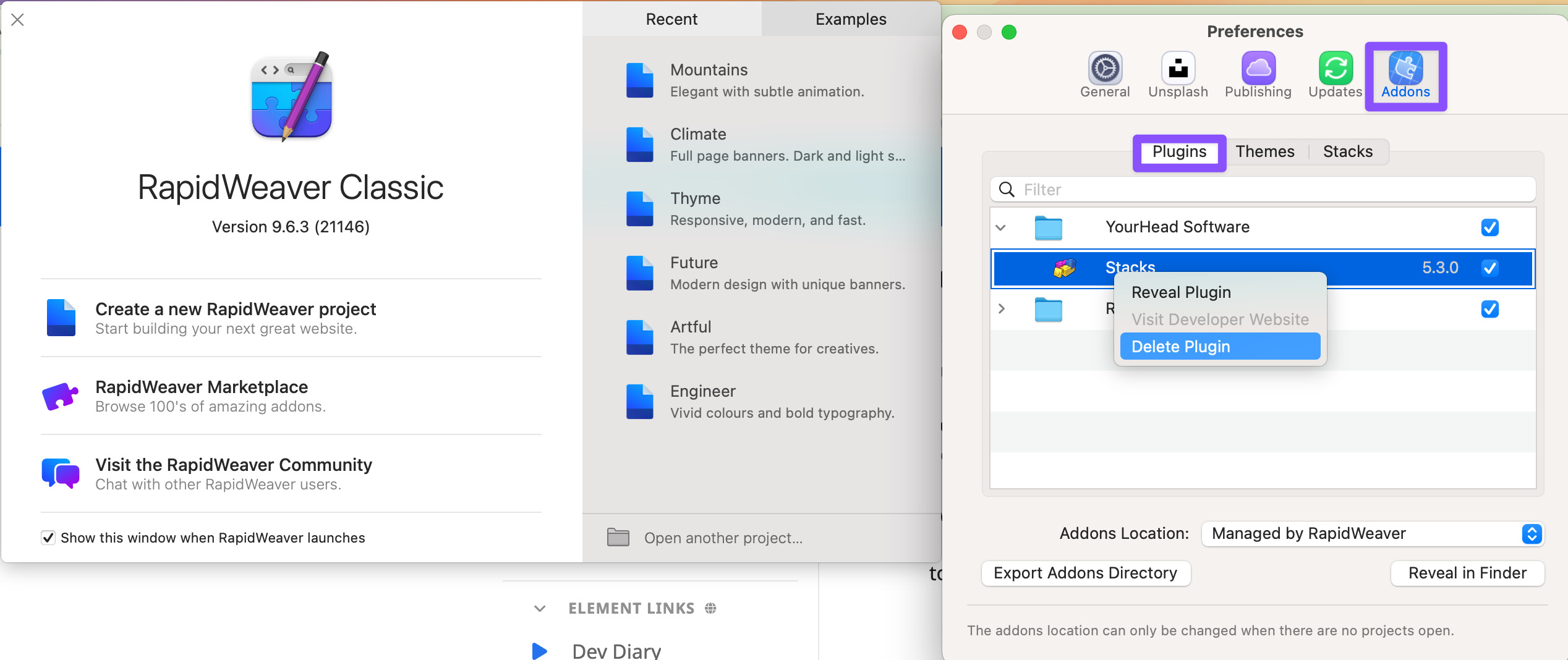
Task: Click the new project document icon
Action: click(61, 318)
